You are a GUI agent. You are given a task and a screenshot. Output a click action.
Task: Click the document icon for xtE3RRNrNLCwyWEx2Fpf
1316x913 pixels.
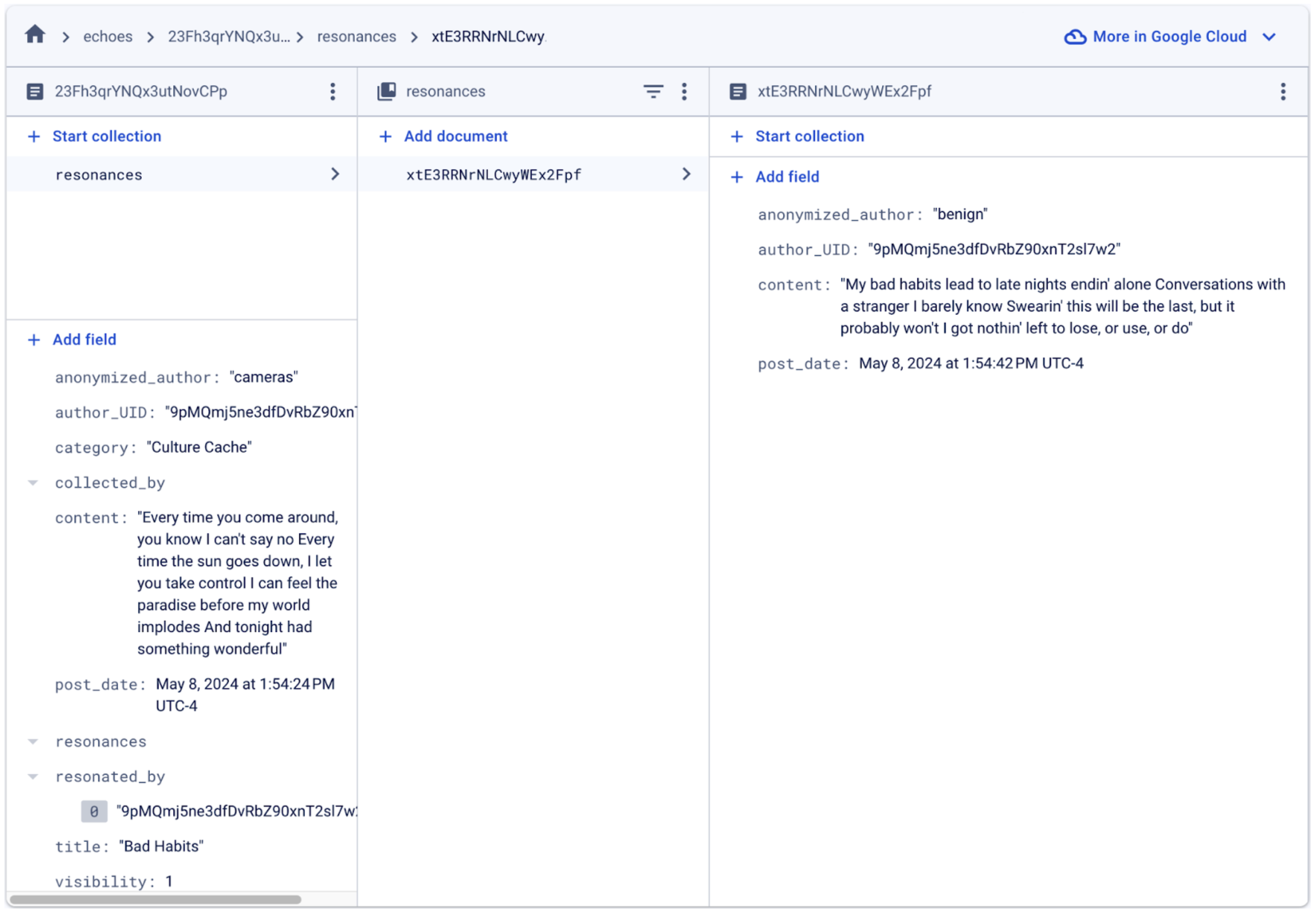(x=737, y=91)
